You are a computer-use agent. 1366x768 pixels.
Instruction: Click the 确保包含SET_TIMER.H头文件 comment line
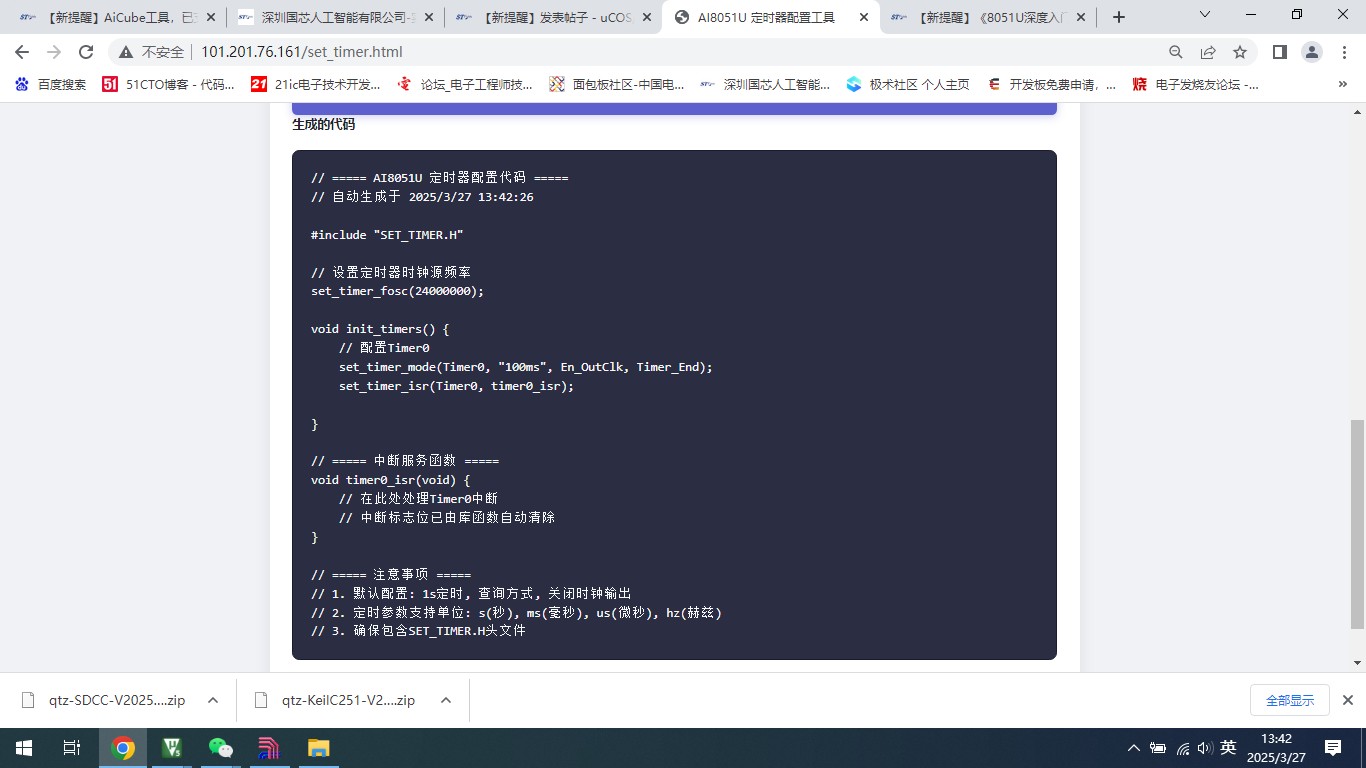[x=418, y=631]
